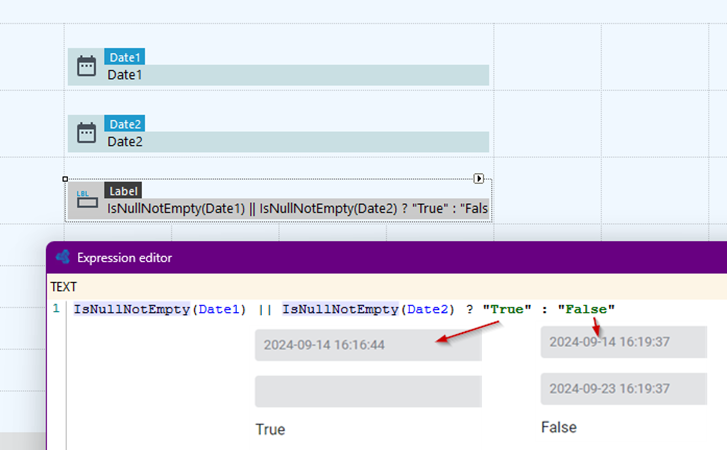
Task: Select the Date1 blue name tag
Action: (x=124, y=57)
